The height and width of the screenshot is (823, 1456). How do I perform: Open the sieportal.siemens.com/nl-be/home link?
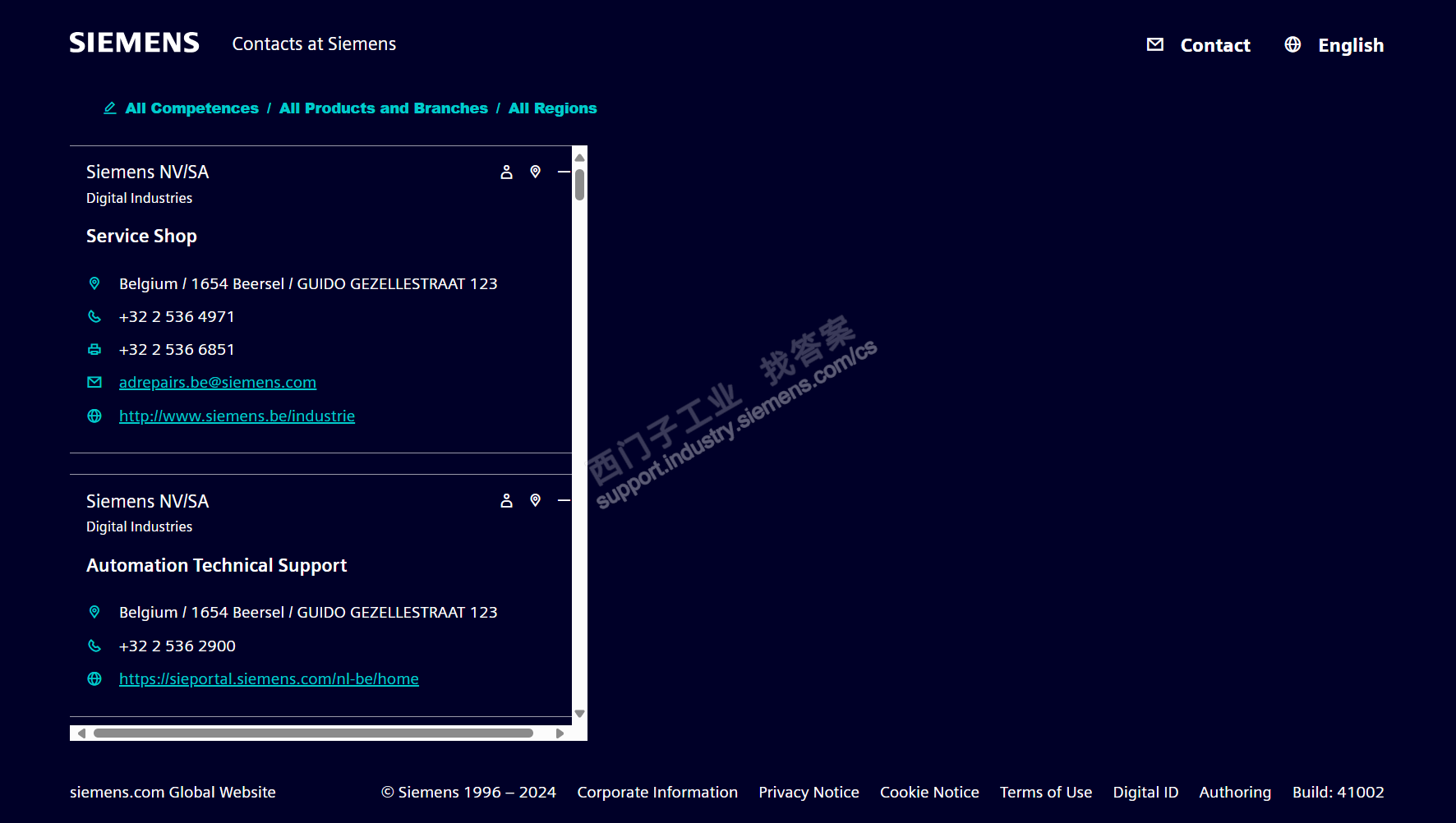coord(269,678)
